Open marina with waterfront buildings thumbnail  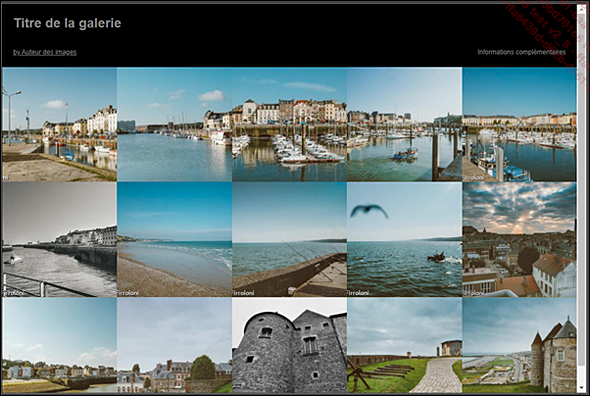[x=290, y=125]
